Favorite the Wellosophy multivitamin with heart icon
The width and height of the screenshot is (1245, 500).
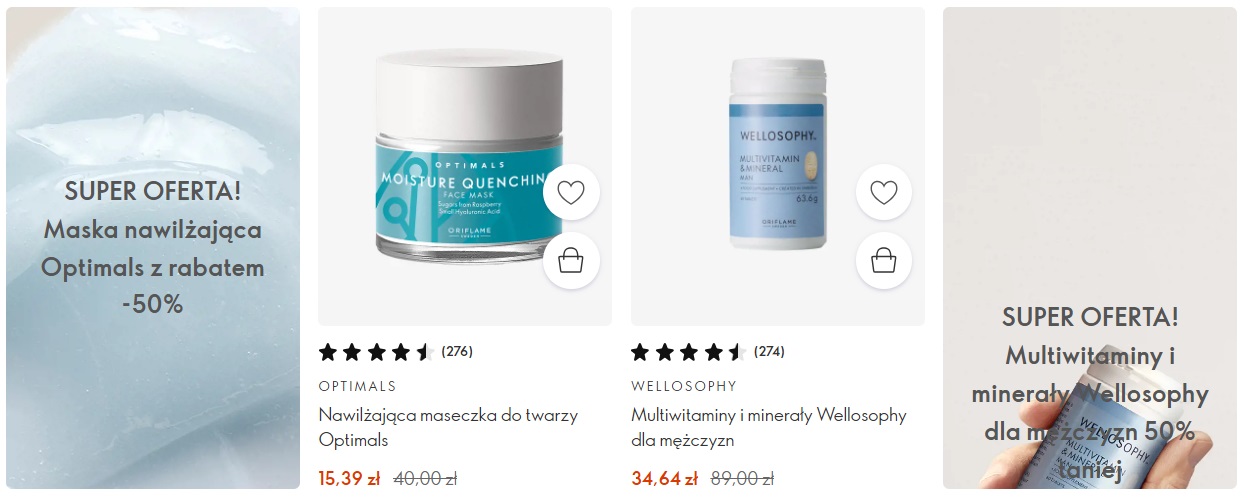point(884,192)
